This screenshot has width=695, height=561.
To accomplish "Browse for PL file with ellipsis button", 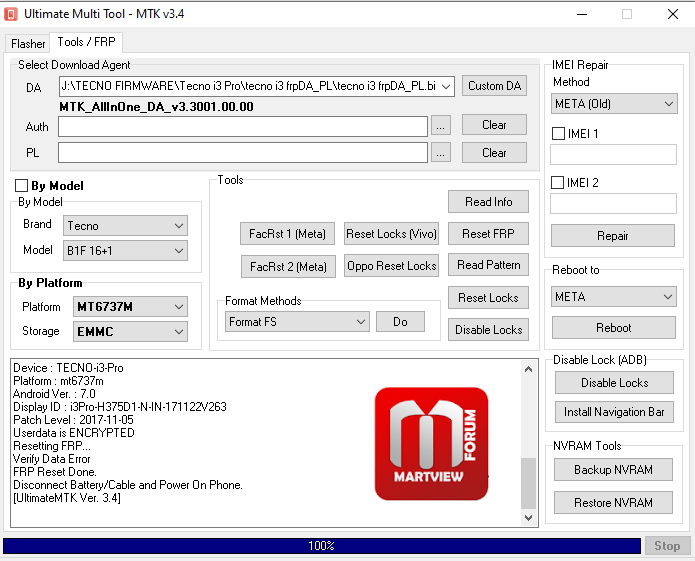I will [x=440, y=152].
